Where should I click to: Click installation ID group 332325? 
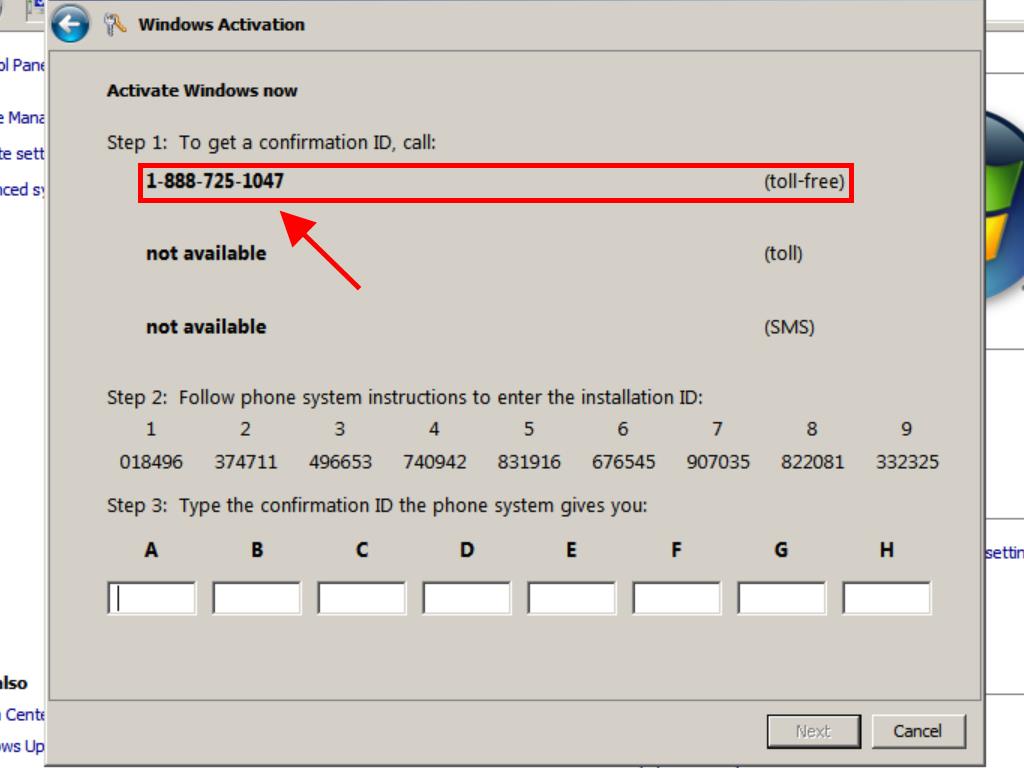pyautogui.click(x=907, y=462)
